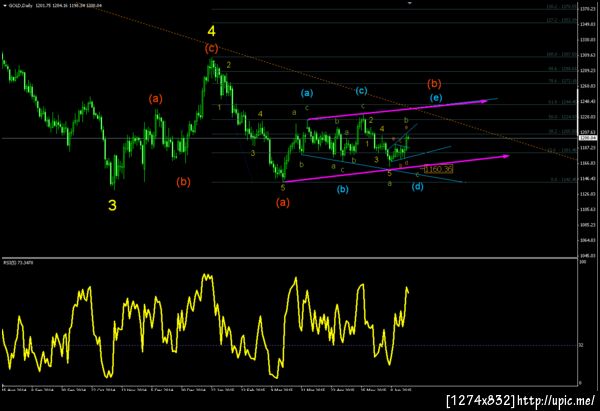Click the current price marker on the price axis

[x=587, y=138]
